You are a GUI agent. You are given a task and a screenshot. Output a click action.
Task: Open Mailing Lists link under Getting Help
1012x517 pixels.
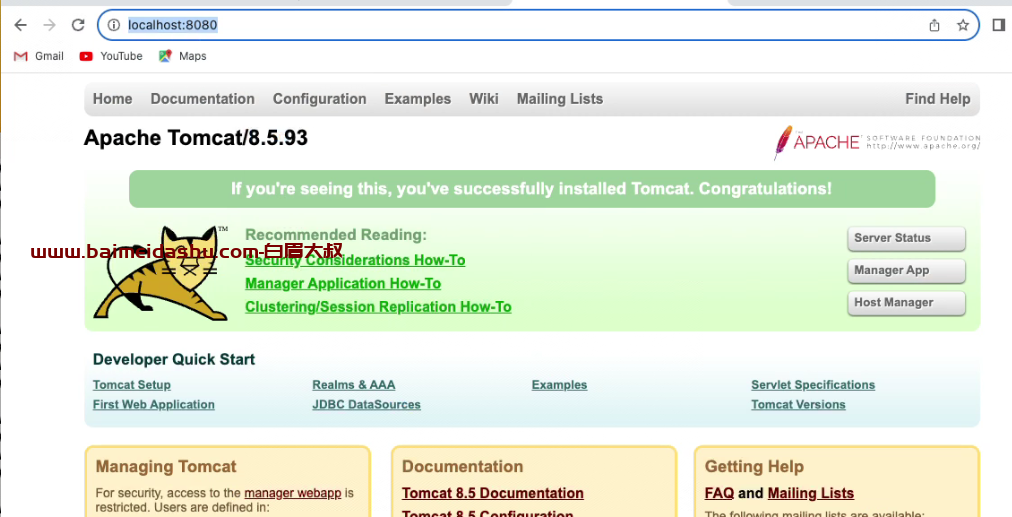tap(811, 493)
